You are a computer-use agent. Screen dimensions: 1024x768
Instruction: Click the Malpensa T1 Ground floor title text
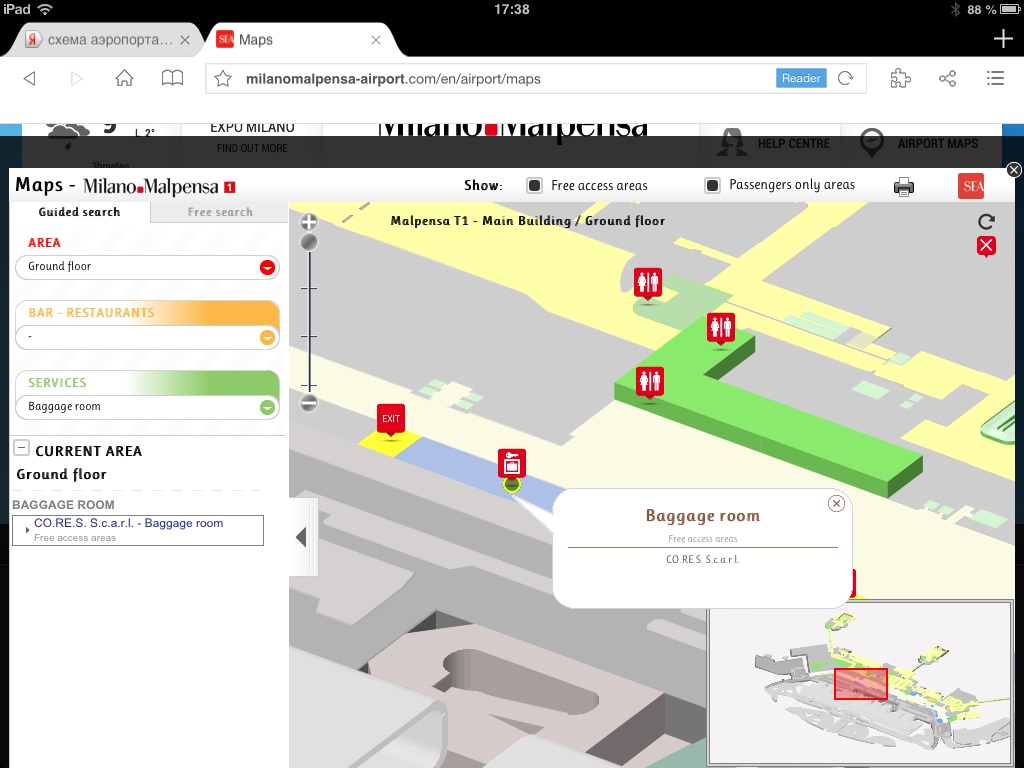pos(528,221)
